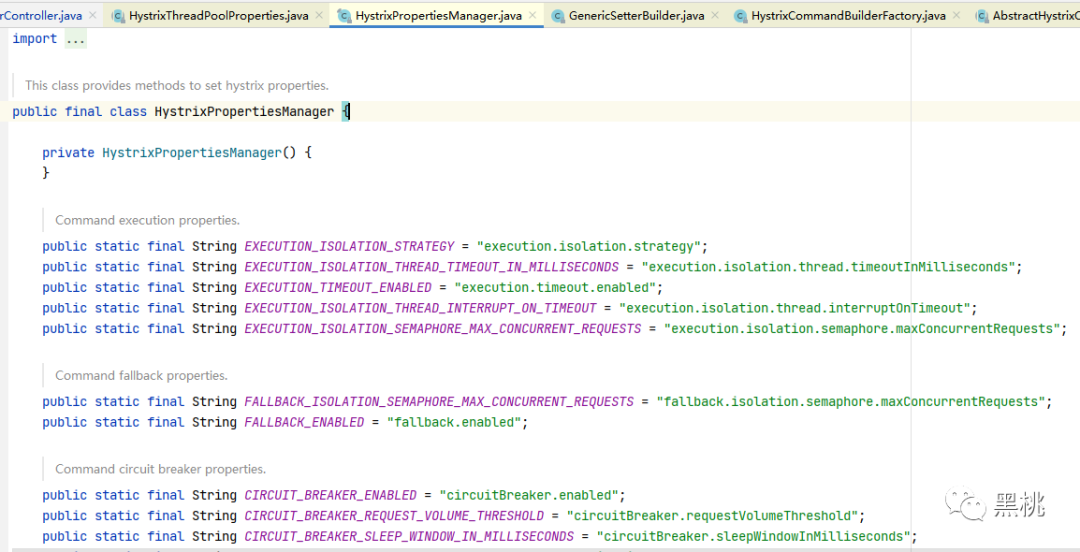Screen dimensions: 1080x552
Task: Close the HystrixThreadPoolProperties.java tab
Action: 319,14
